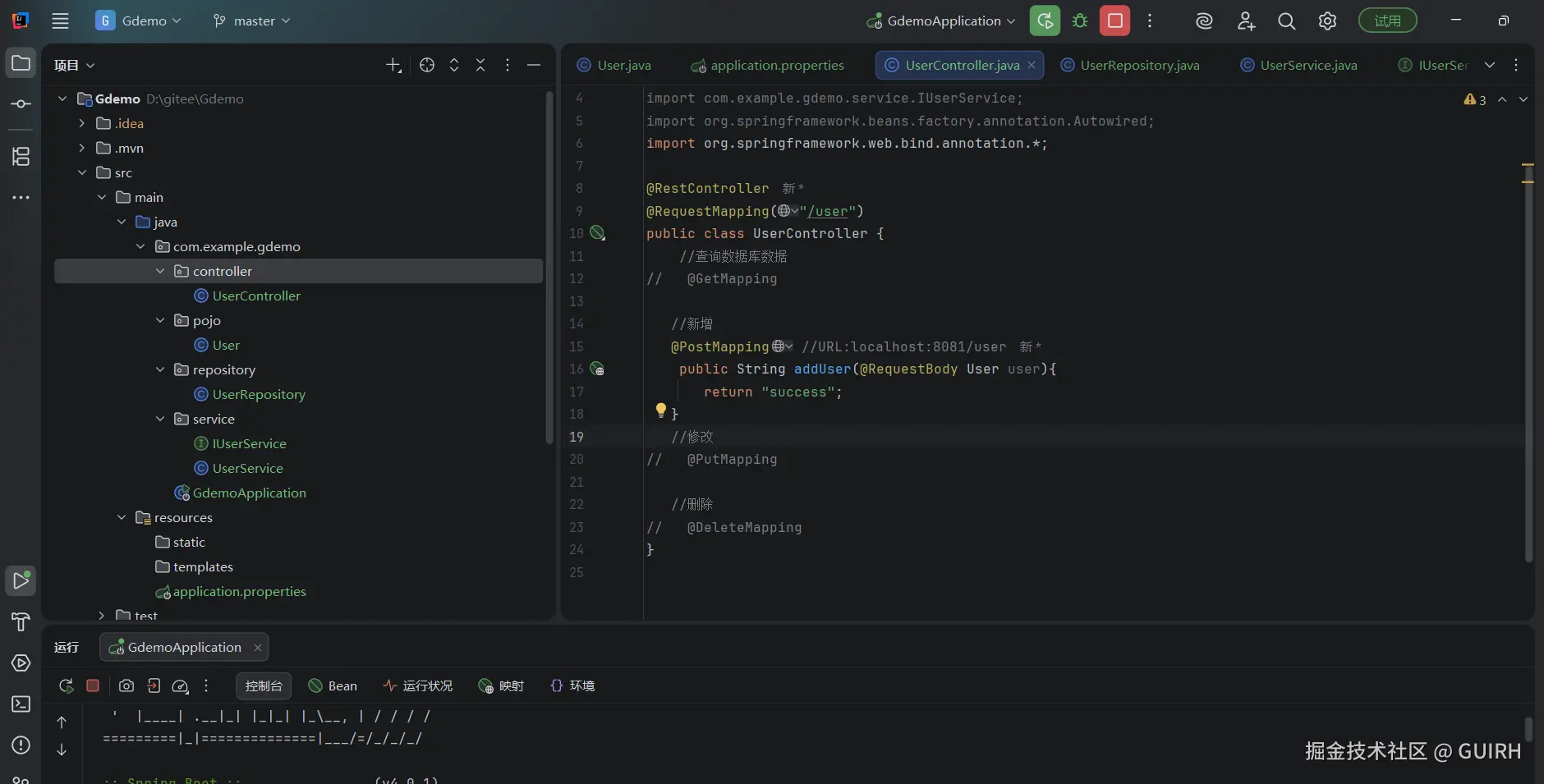Open the /user URL mapping link
Viewport: 1544px width, 784px height.
(827, 211)
